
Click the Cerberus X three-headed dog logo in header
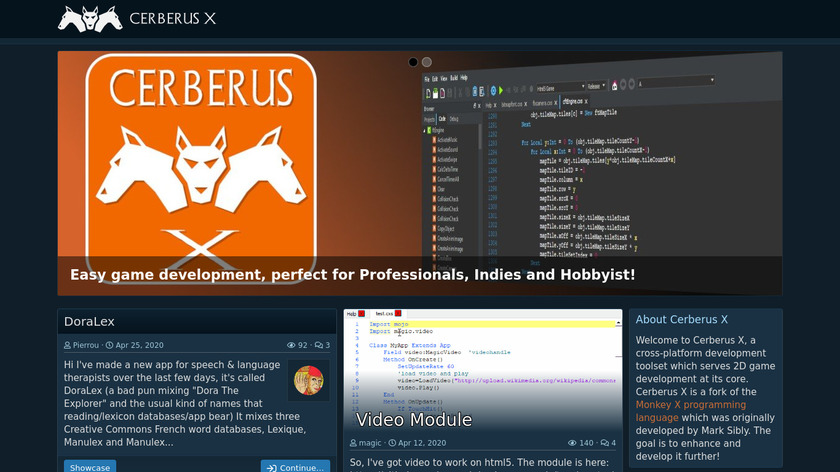[90, 18]
